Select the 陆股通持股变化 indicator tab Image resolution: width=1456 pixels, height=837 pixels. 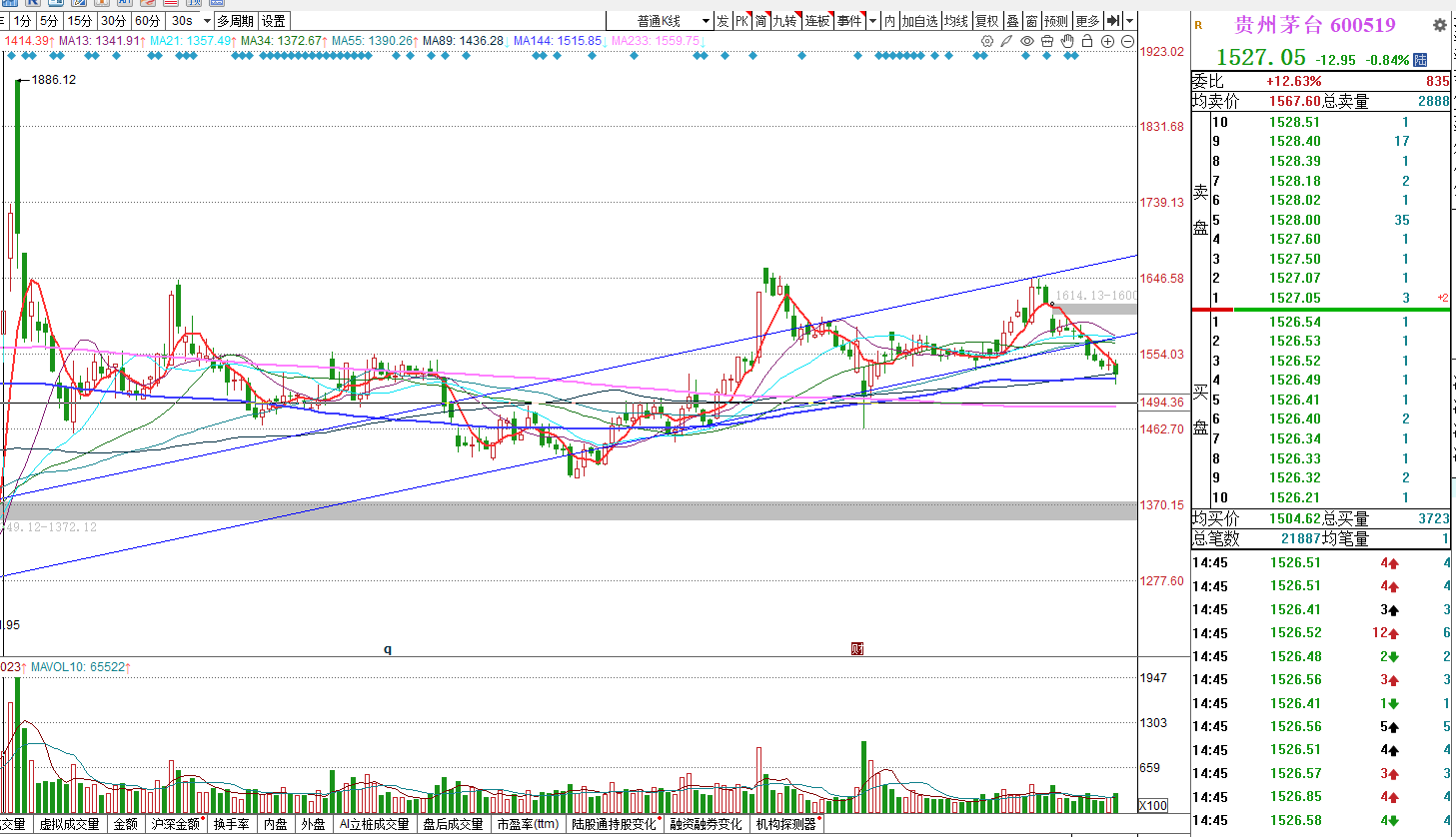615,824
